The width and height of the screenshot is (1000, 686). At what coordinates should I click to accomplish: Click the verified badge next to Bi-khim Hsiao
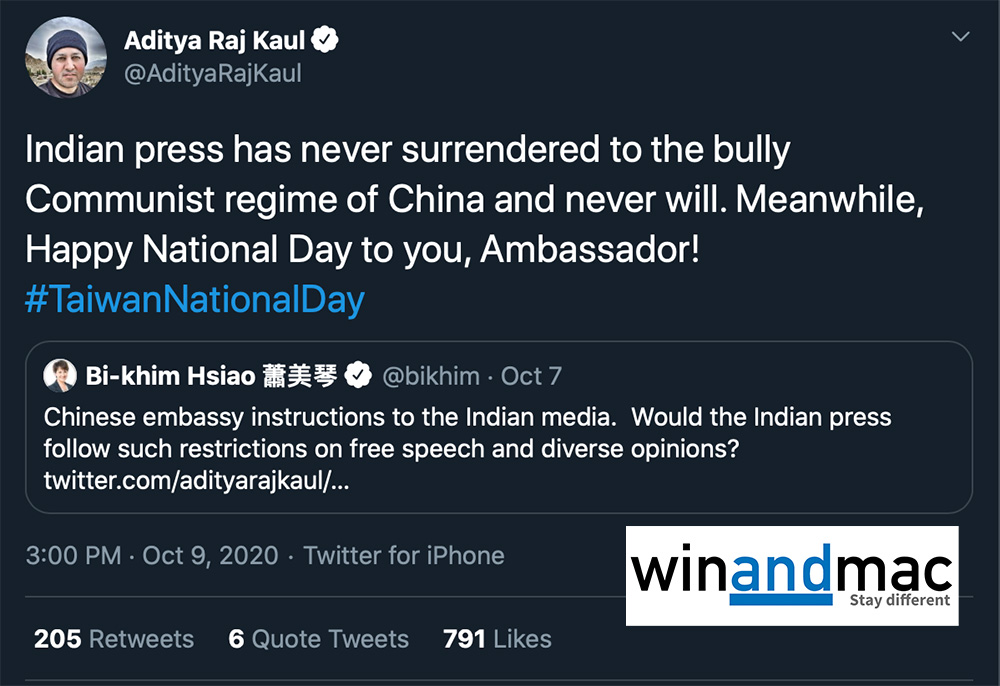click(357, 376)
